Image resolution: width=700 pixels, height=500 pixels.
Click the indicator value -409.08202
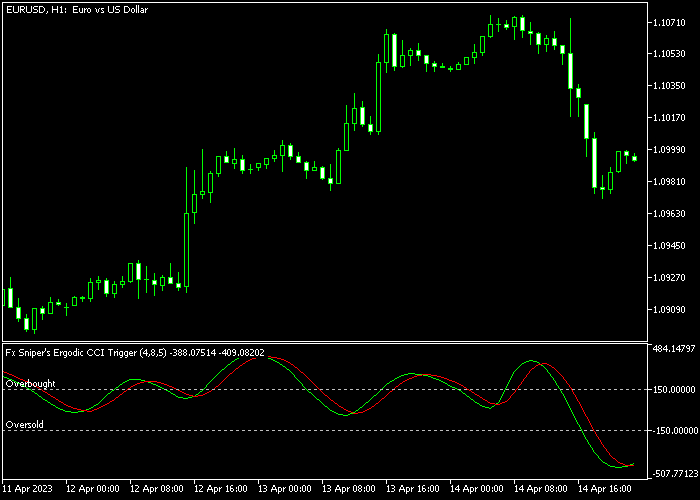(x=242, y=353)
